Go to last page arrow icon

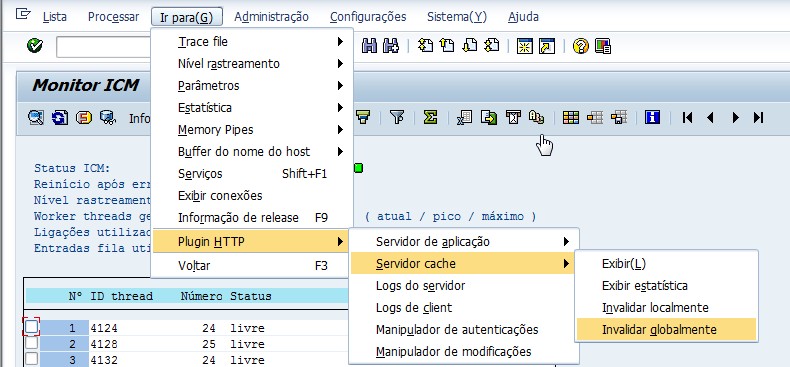(x=758, y=117)
